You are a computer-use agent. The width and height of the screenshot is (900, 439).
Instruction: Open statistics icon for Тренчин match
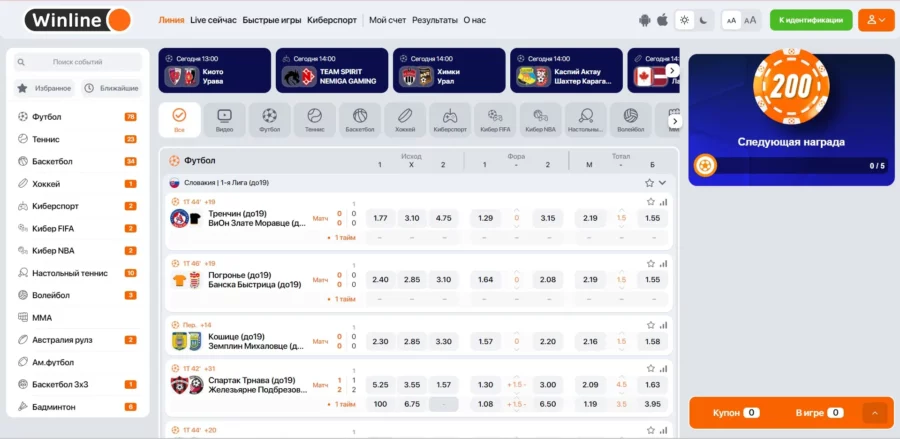click(663, 201)
